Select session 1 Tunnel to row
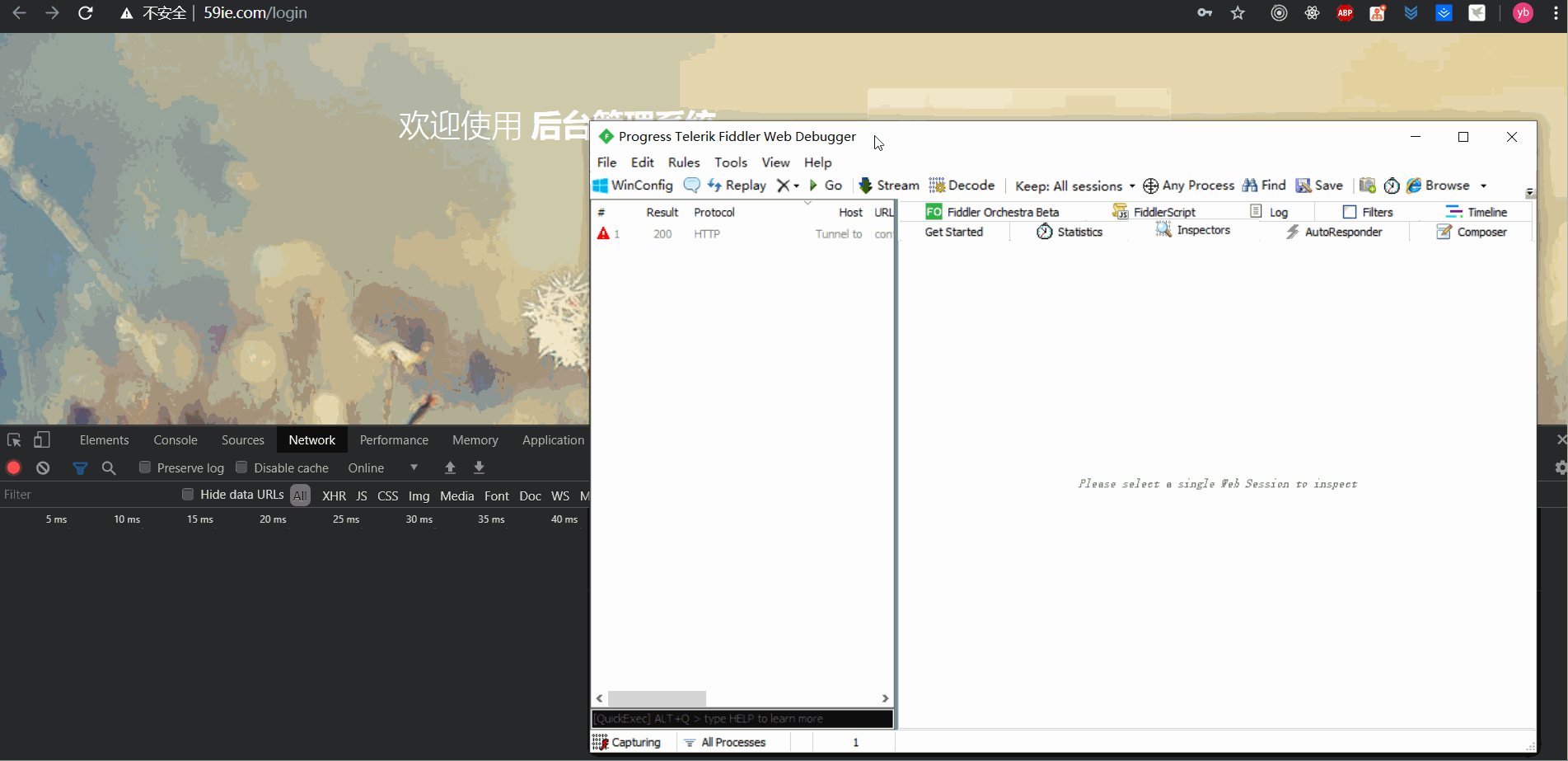This screenshot has width=1568, height=761. tap(743, 234)
